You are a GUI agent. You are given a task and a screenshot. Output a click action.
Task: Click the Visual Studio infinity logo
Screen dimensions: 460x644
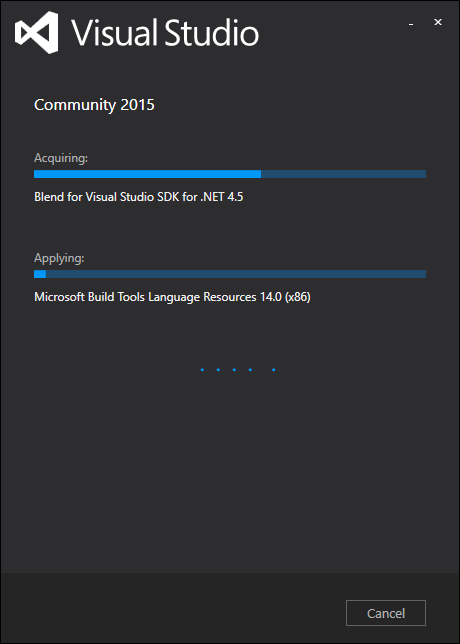coord(36,32)
